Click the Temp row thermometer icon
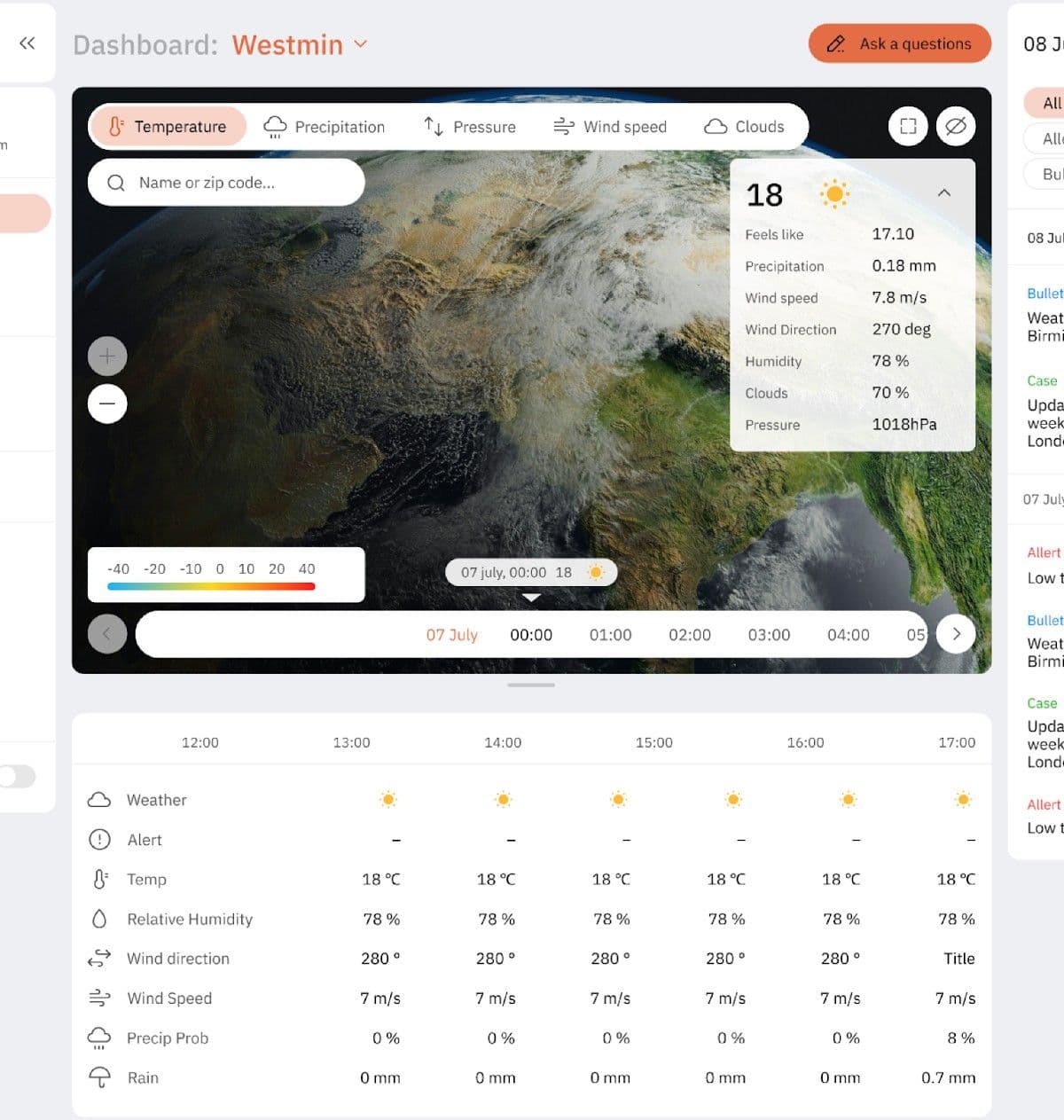The width and height of the screenshot is (1064, 1120). pos(100,880)
